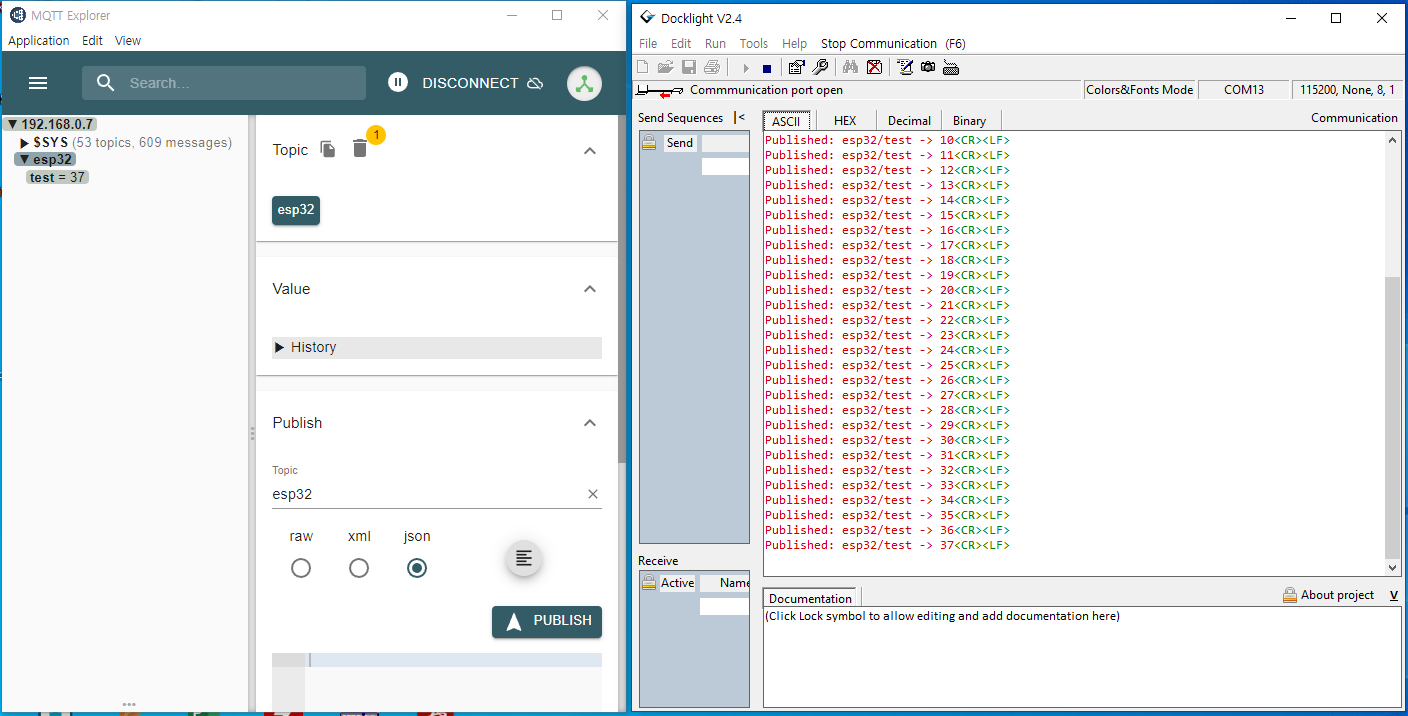Image resolution: width=1408 pixels, height=716 pixels.
Task: Open Application menu in MQTT Explorer
Action: coord(39,41)
